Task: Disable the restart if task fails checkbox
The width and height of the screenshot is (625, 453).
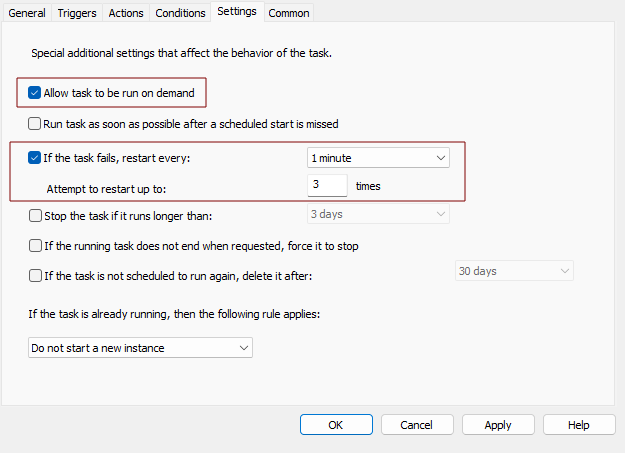Action: pyautogui.click(x=35, y=157)
